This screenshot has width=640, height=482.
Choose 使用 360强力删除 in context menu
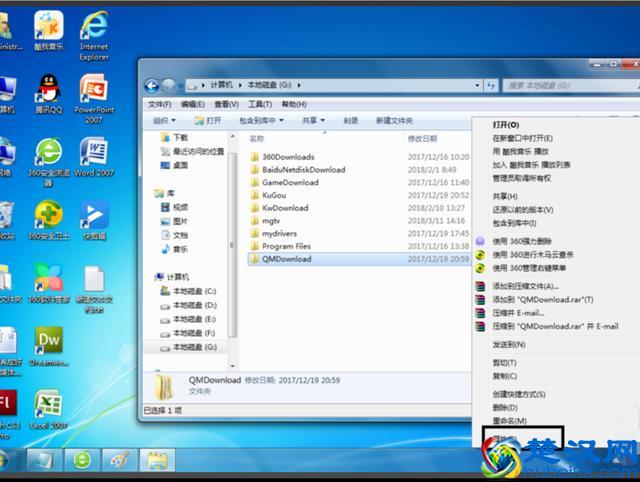pos(522,241)
